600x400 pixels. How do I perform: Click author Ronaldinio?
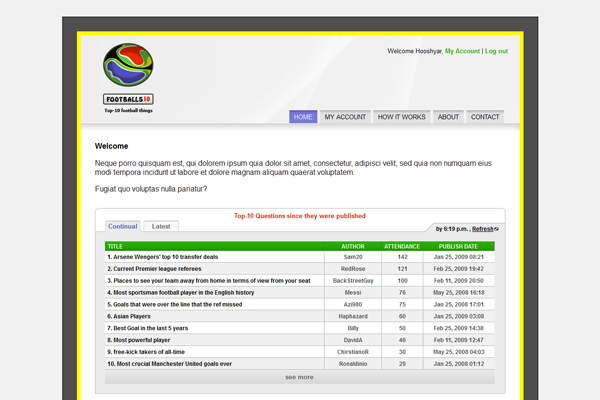pyautogui.click(x=353, y=364)
